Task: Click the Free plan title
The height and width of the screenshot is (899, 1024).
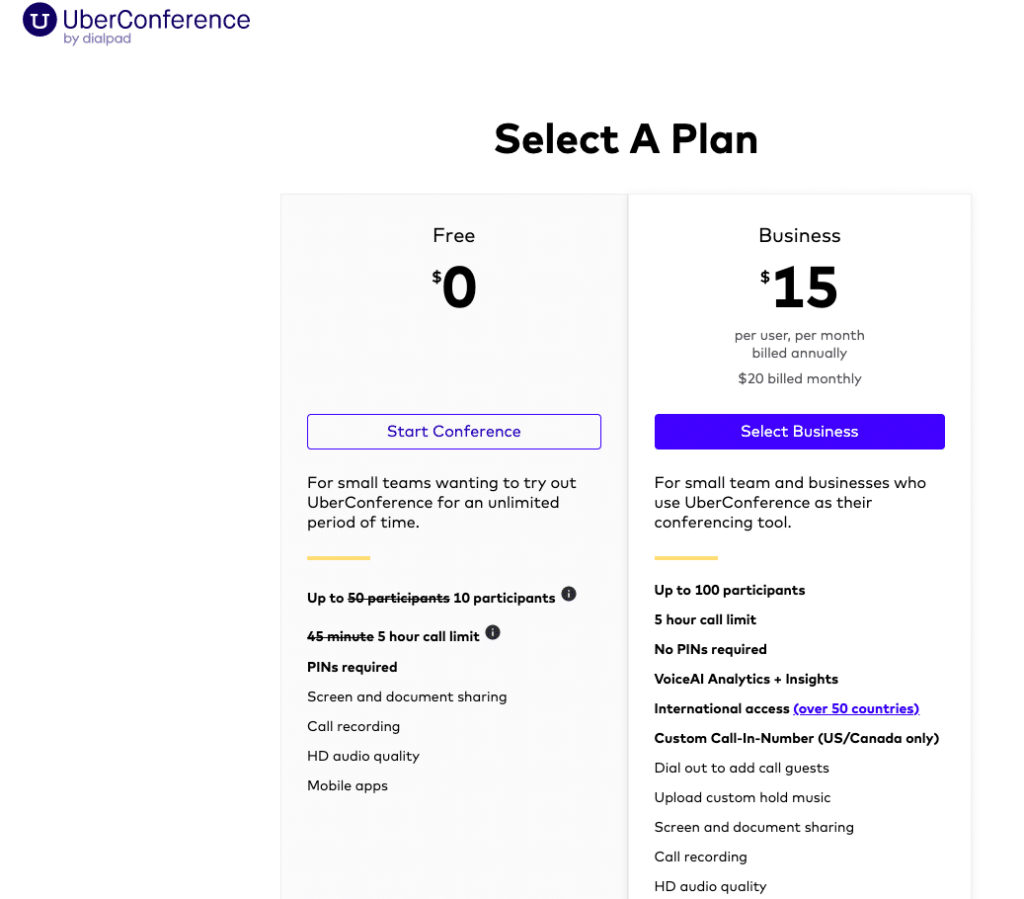Action: point(454,235)
